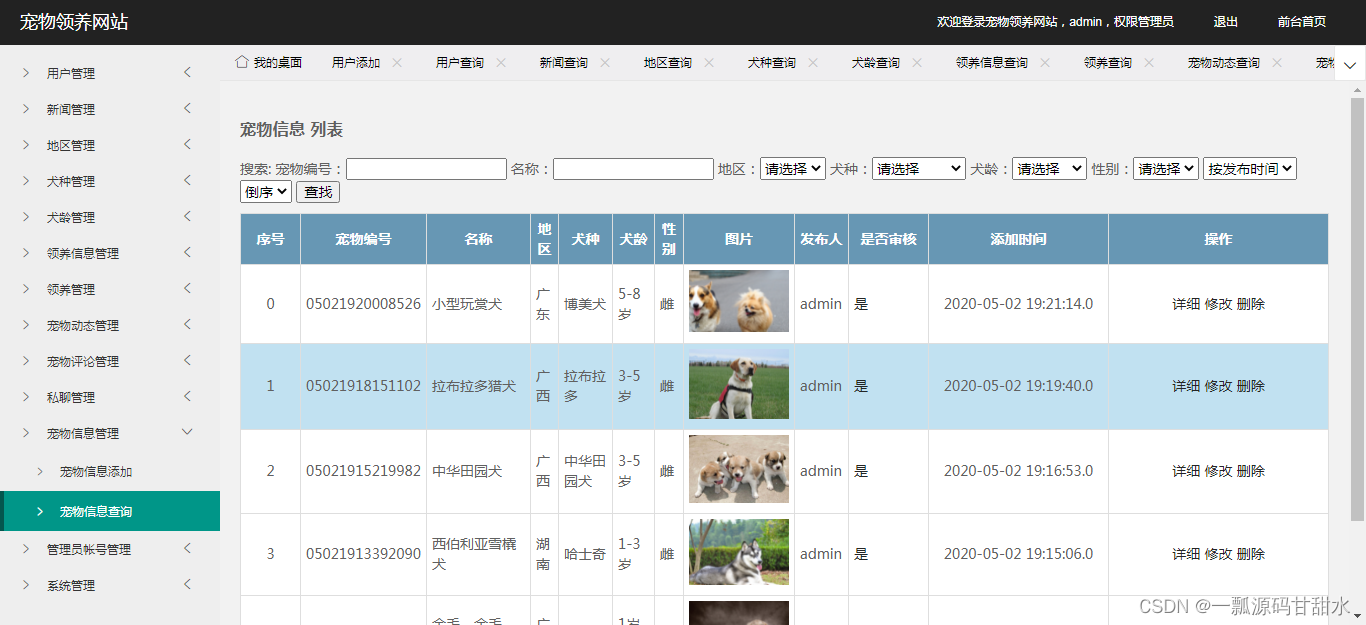Close the 新闻查询 tab
Image resolution: width=1366 pixels, height=625 pixels.
[x=605, y=62]
